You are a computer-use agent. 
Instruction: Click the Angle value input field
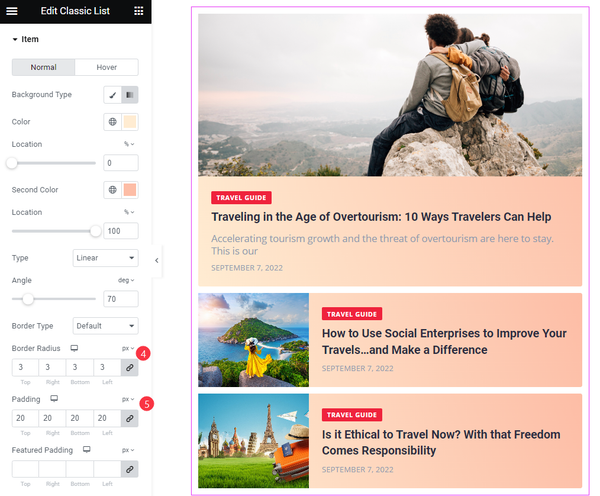pyautogui.click(x=121, y=299)
